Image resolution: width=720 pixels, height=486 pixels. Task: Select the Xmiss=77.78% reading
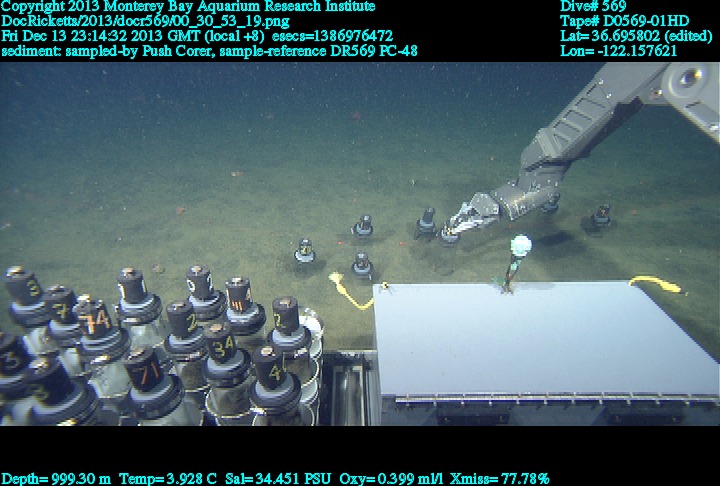point(500,479)
